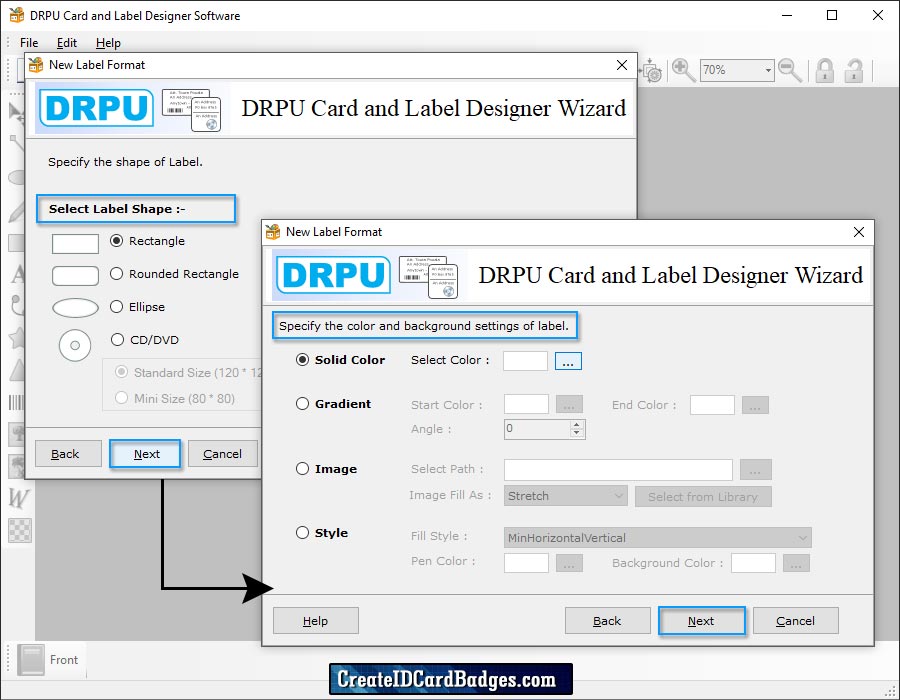Click the zoom in magnifier icon
The image size is (900, 700).
[x=683, y=70]
